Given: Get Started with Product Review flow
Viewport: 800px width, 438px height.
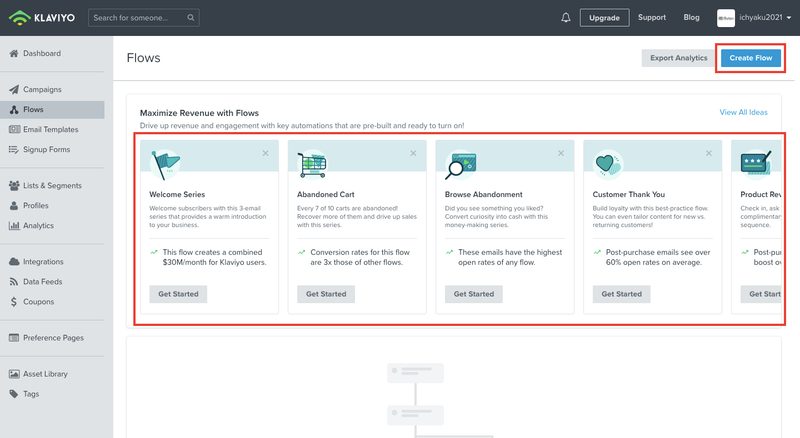Looking at the screenshot, I should pos(762,294).
